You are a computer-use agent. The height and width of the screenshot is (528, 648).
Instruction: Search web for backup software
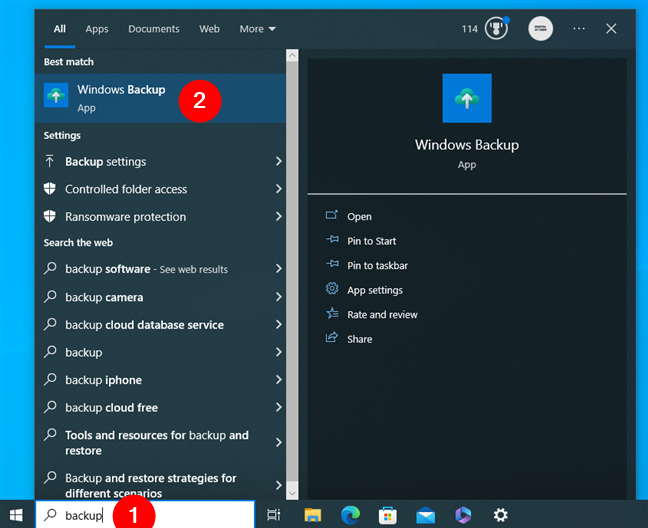tap(160, 269)
